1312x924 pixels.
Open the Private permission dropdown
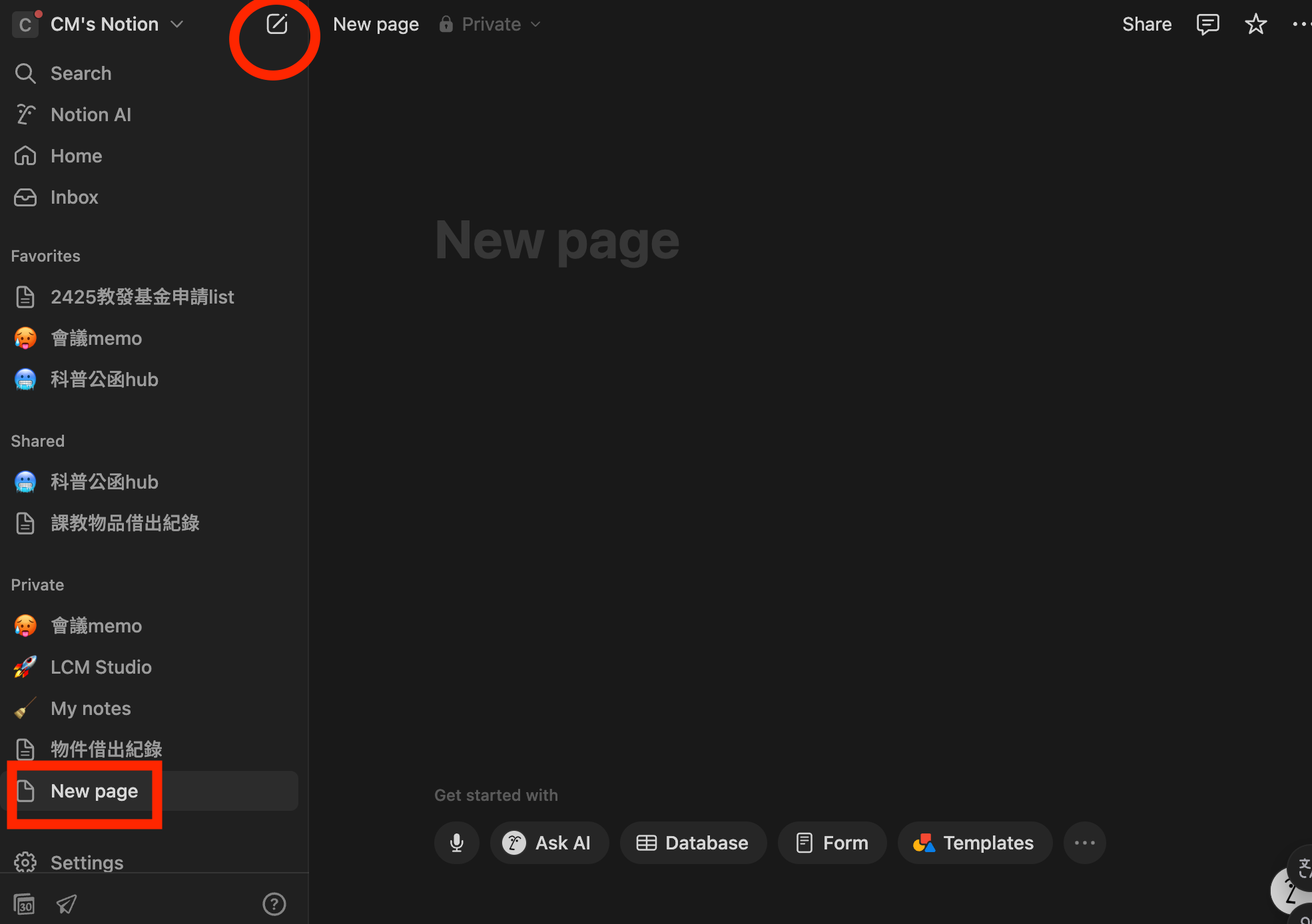491,25
